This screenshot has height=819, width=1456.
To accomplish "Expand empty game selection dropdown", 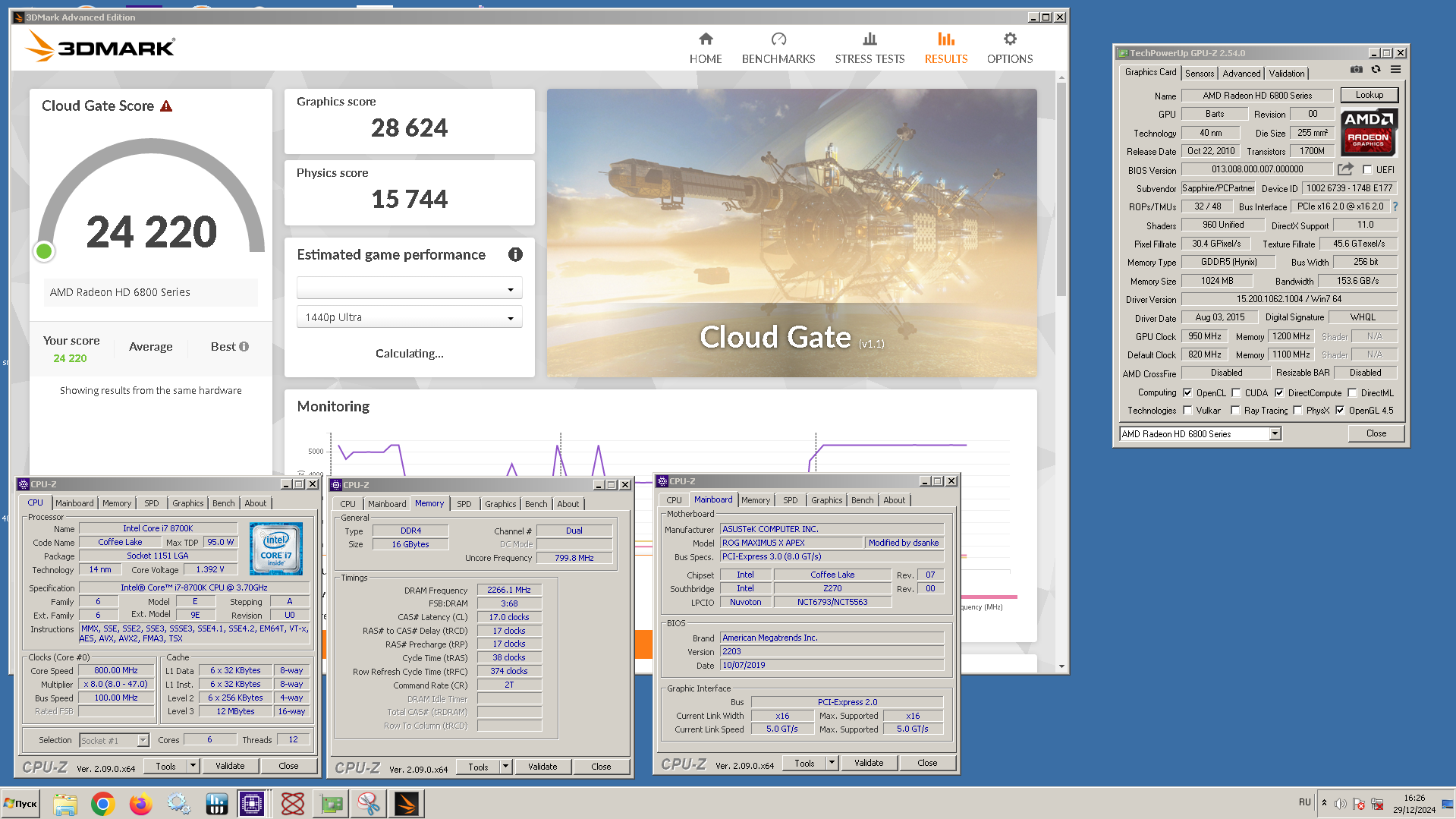I will click(409, 288).
